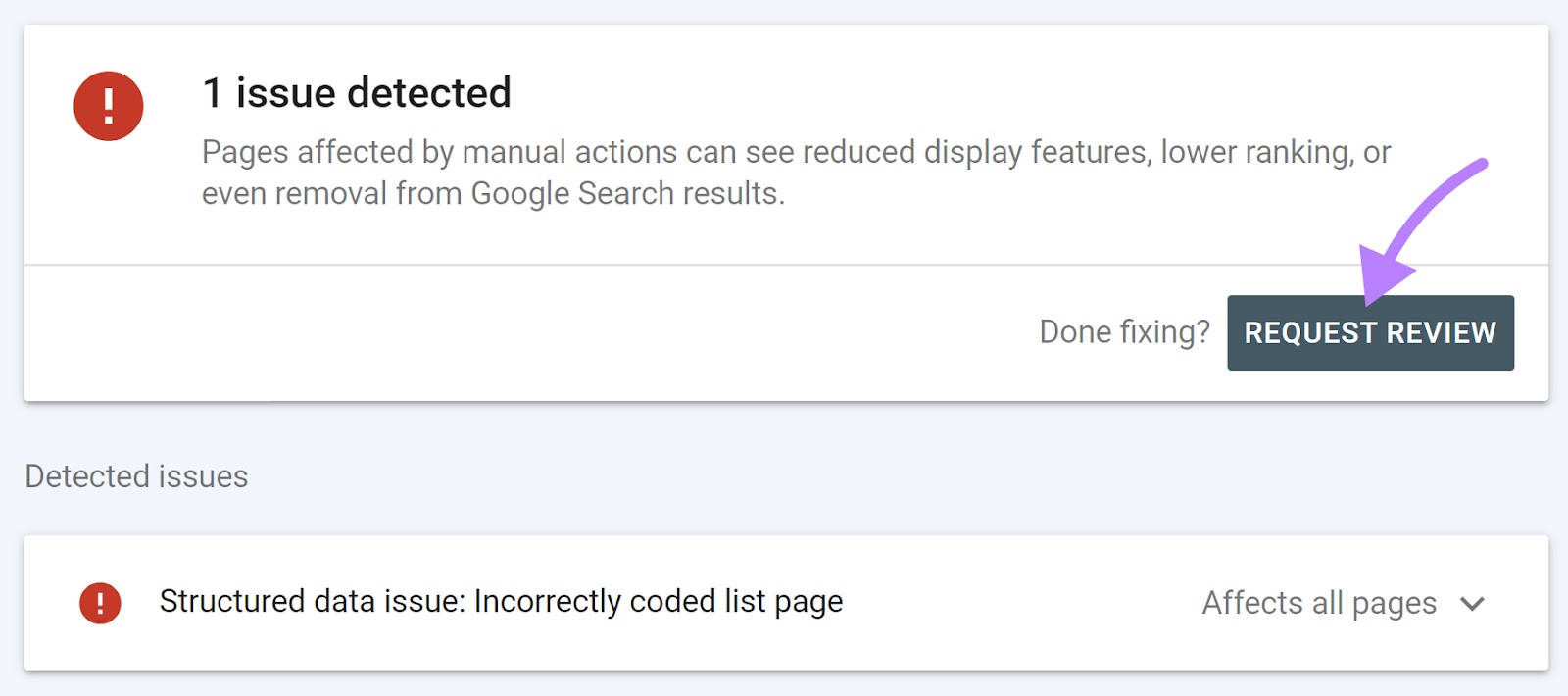1568x696 pixels.
Task: Open 'Structured data issue: Incorrectly coded list page'
Action: click(x=501, y=602)
